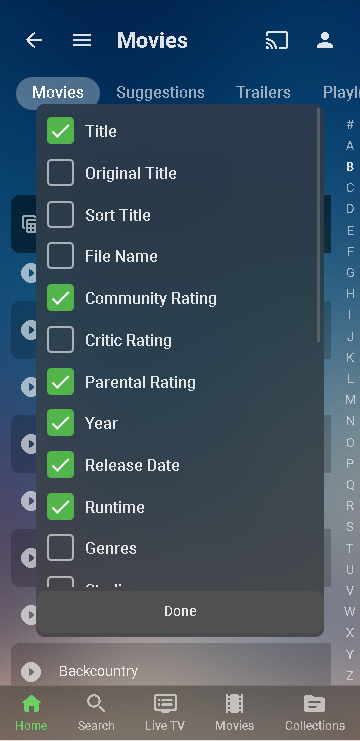This screenshot has width=360, height=741.
Task: Jump to letter B in the index
Action: tap(350, 167)
